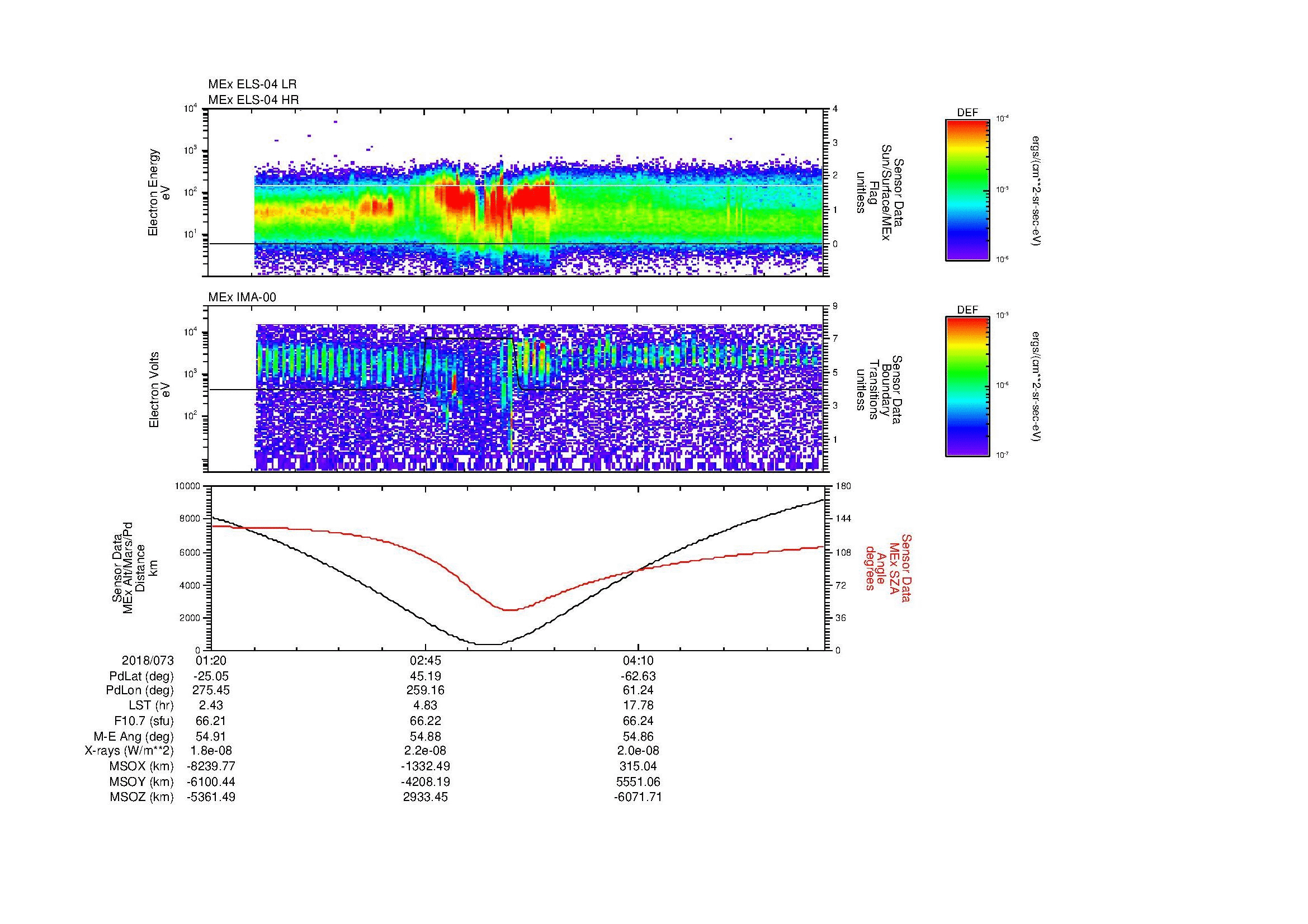Click the MSOY value 5551.06
Viewport: 1308px width, 924px height.
(x=638, y=781)
